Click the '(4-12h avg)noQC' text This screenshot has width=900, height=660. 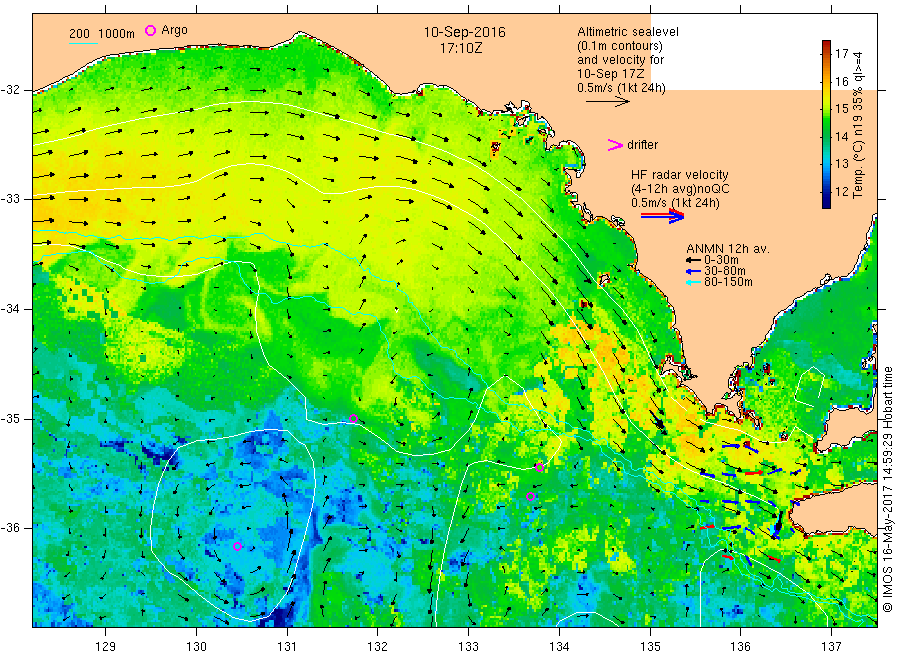coord(681,189)
